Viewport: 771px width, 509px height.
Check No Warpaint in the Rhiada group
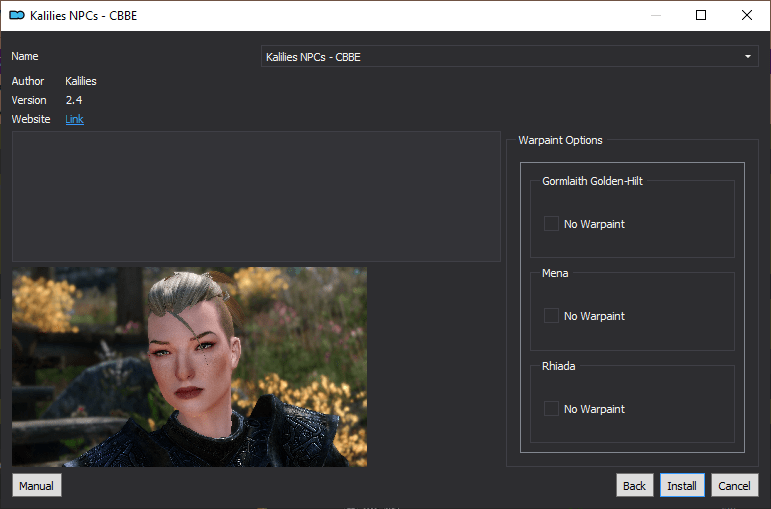[x=551, y=409]
